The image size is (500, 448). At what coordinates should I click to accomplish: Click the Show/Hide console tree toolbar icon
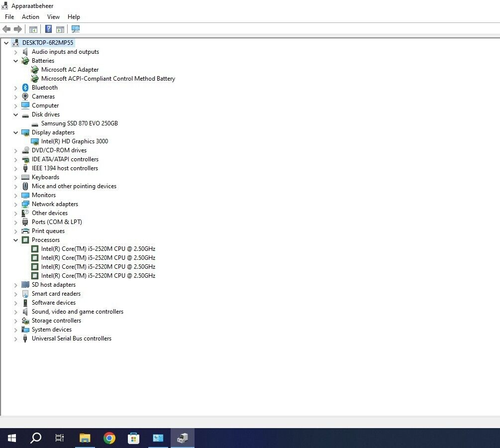pos(33,29)
